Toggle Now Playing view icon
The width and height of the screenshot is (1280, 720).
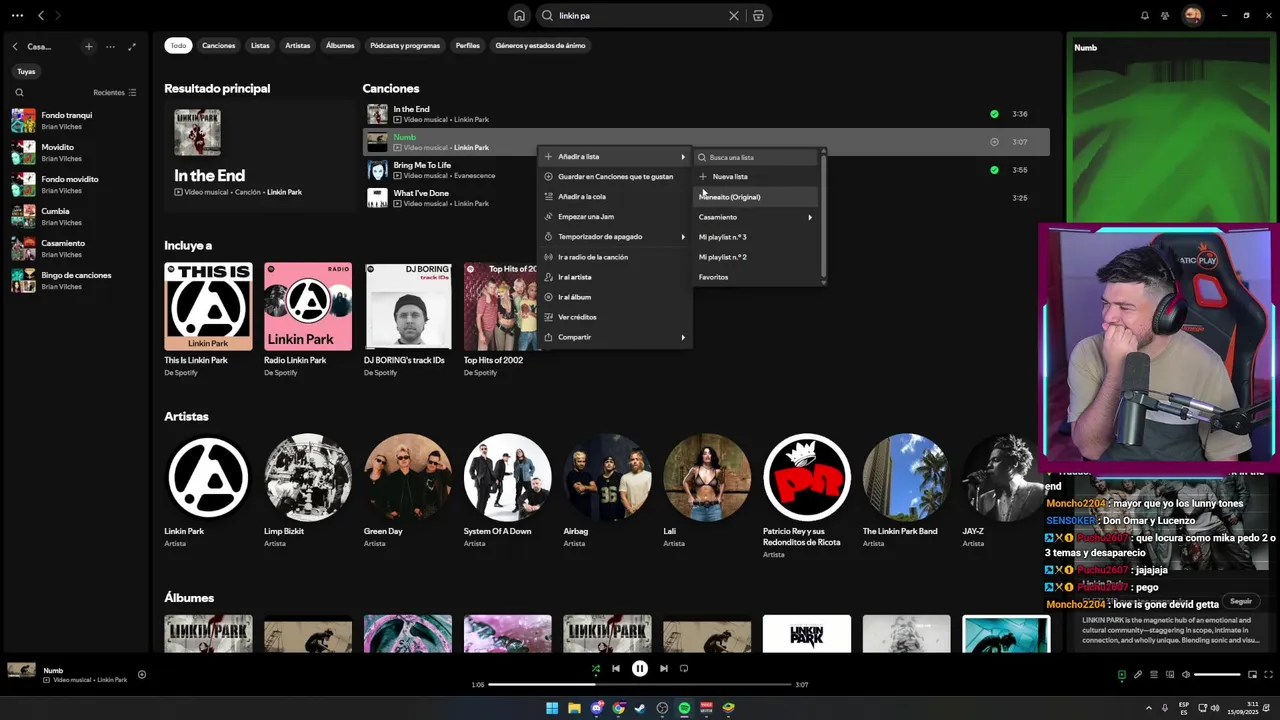[x=1121, y=675]
